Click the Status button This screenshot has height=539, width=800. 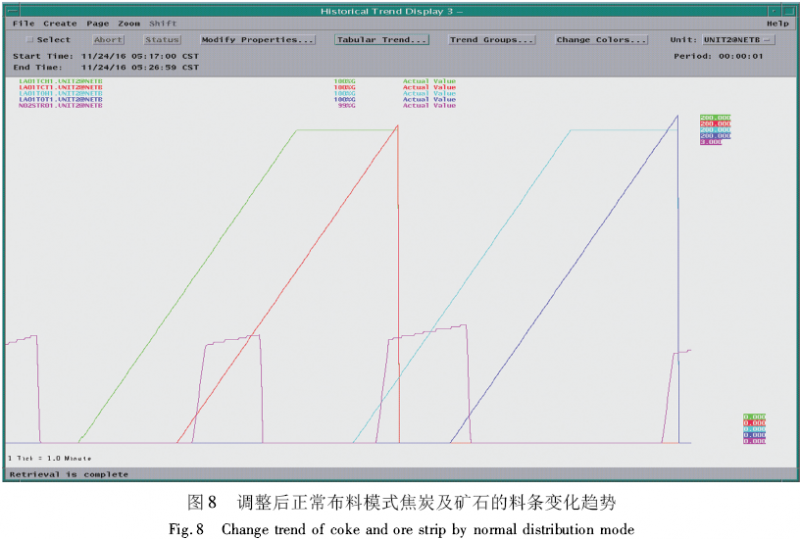162,40
